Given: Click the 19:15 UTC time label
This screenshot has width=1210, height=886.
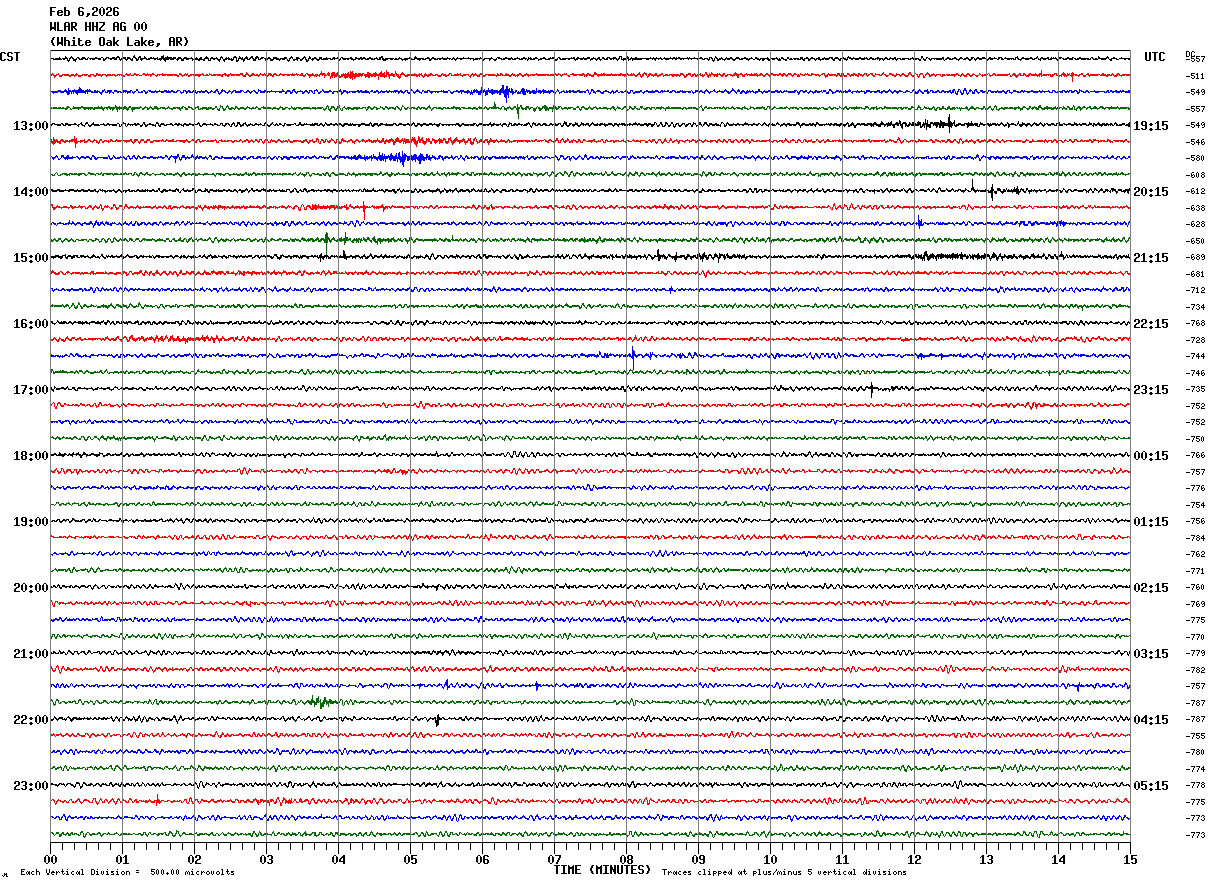Looking at the screenshot, I should [1151, 126].
